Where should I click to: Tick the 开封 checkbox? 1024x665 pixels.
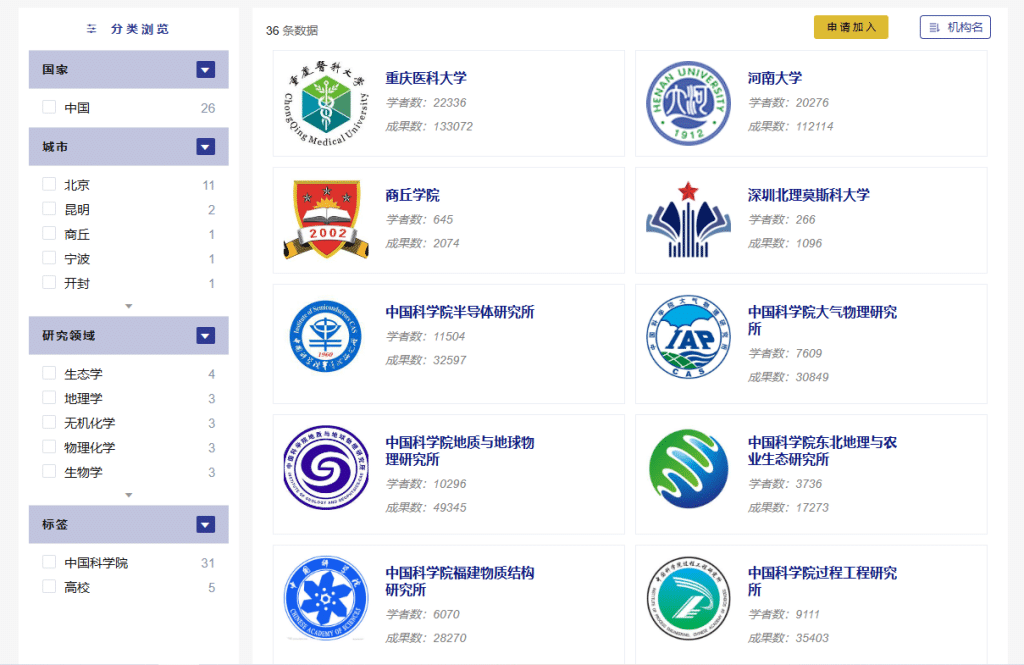pos(49,282)
